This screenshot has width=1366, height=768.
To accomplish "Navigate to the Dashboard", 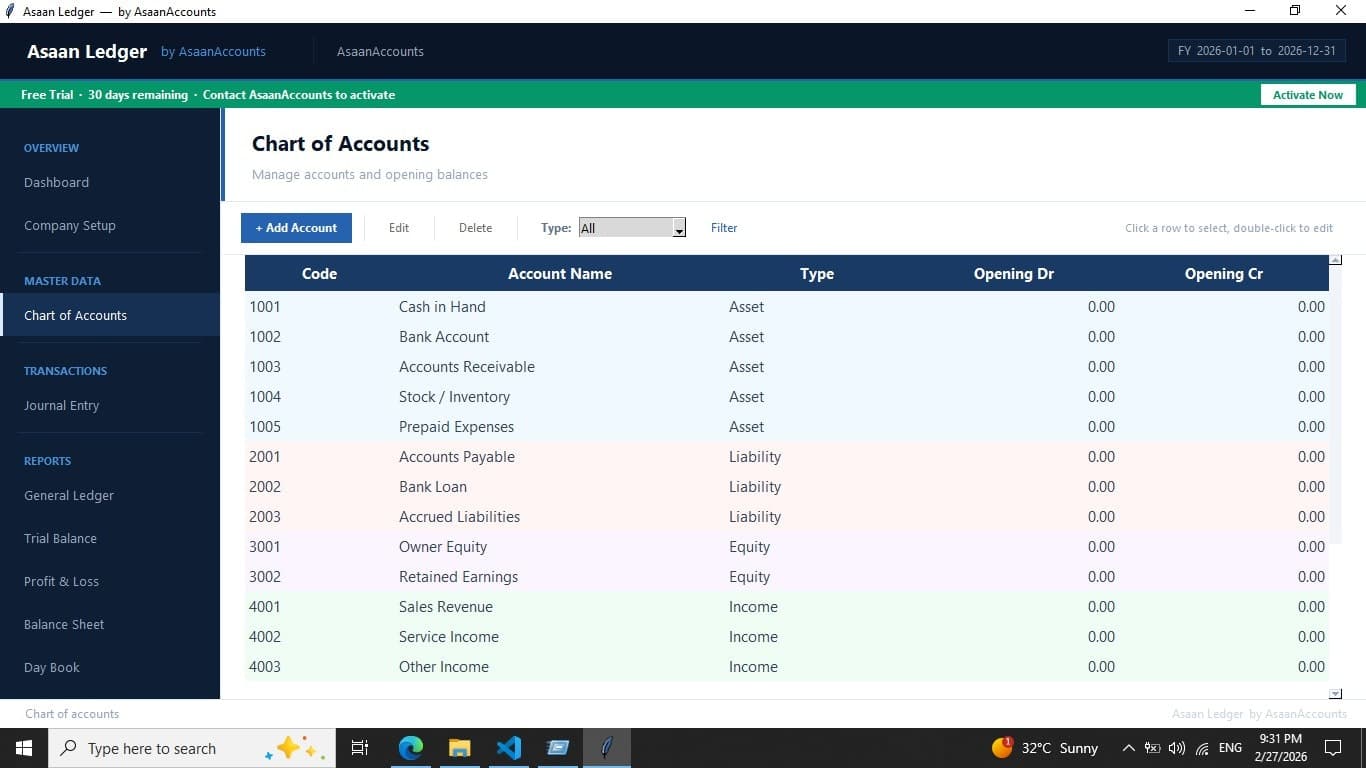I will (56, 182).
